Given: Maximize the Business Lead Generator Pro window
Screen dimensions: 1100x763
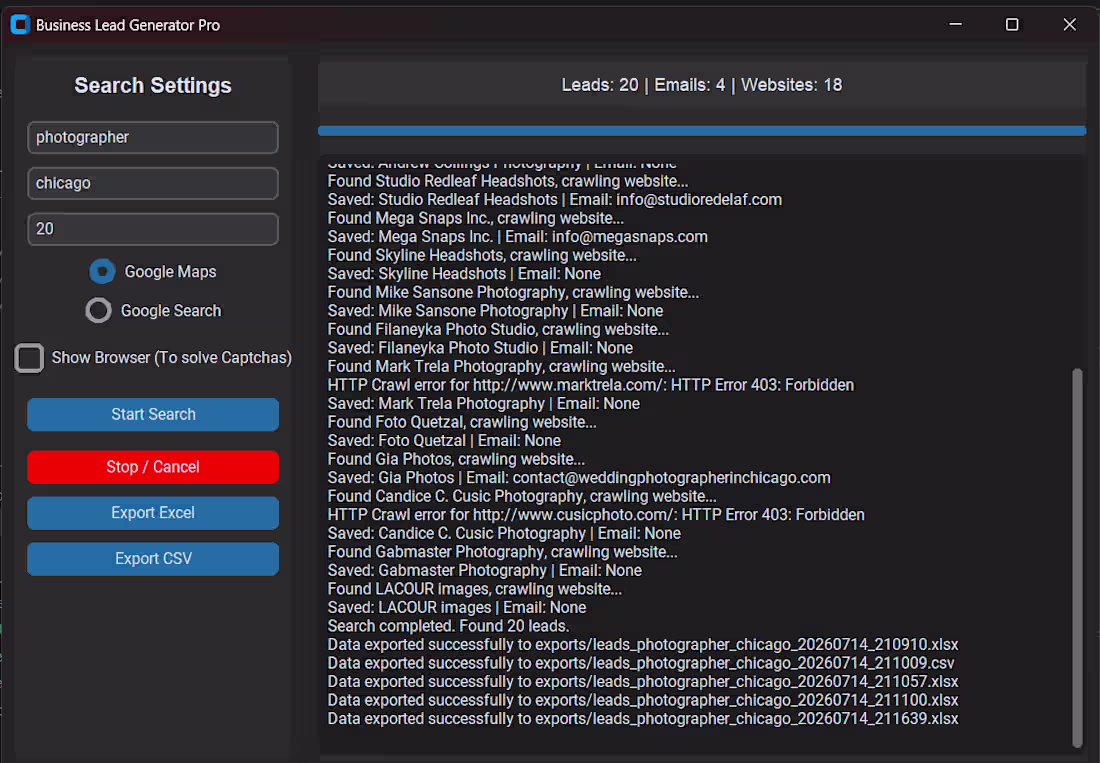Looking at the screenshot, I should 1012,25.
